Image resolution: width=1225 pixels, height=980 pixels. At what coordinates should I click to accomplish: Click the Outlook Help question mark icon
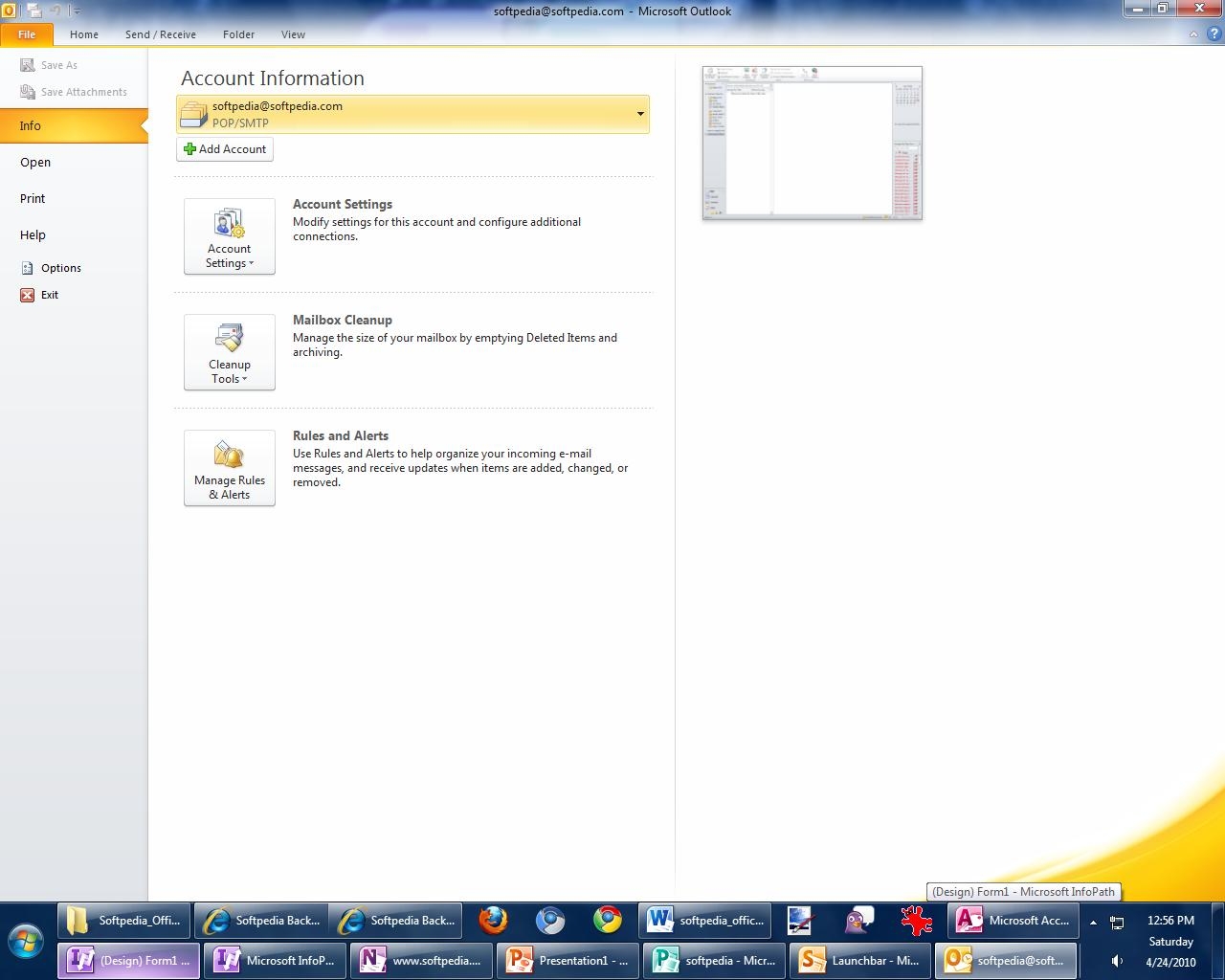pos(1213,34)
